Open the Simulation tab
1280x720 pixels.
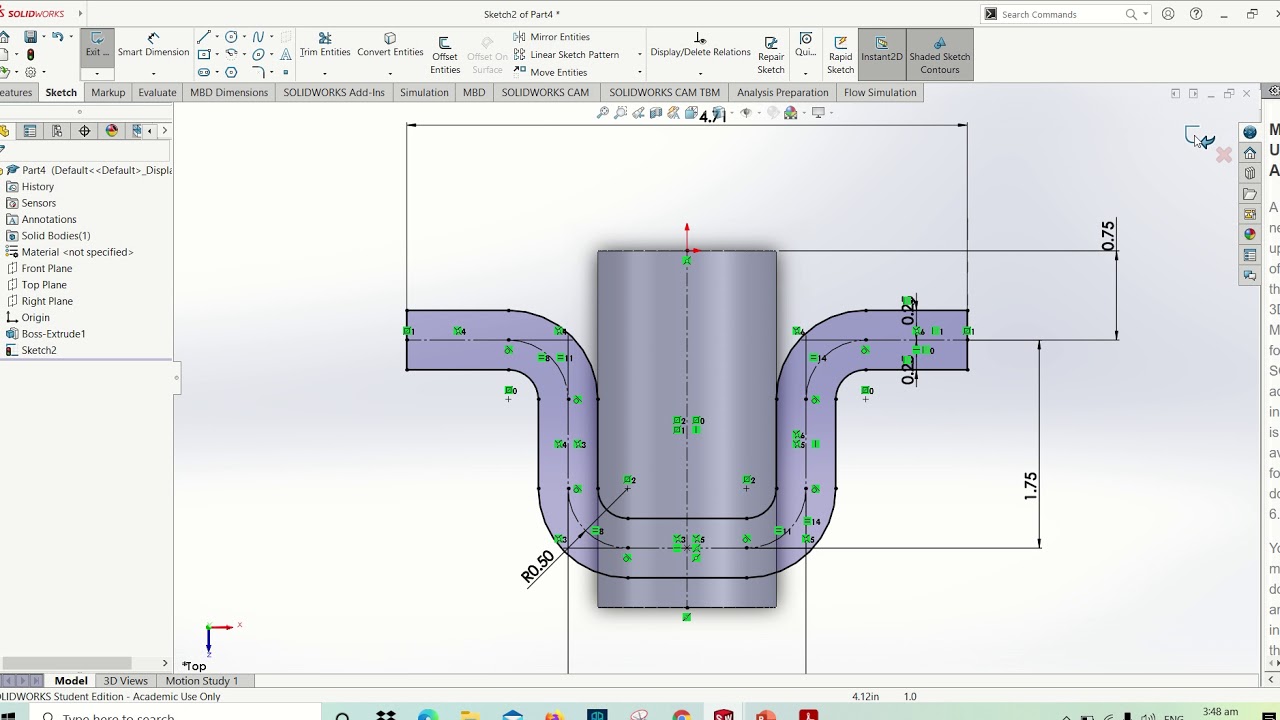(424, 92)
